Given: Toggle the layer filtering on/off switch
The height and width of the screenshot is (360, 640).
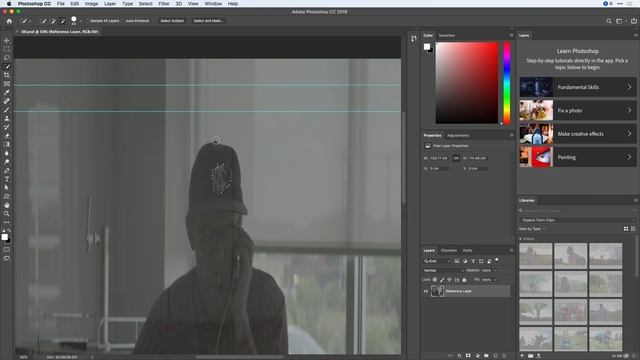Looking at the screenshot, I should [497, 260].
